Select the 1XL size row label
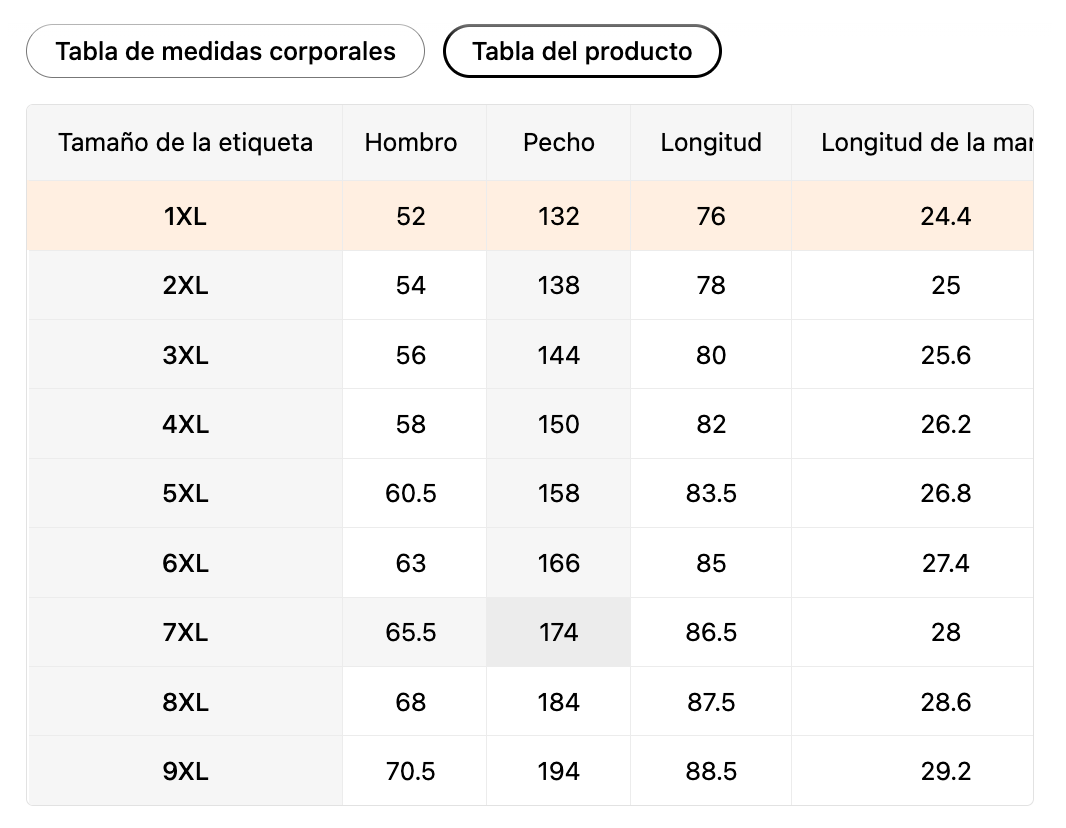Image resolution: width=1066 pixels, height=828 pixels. click(185, 216)
